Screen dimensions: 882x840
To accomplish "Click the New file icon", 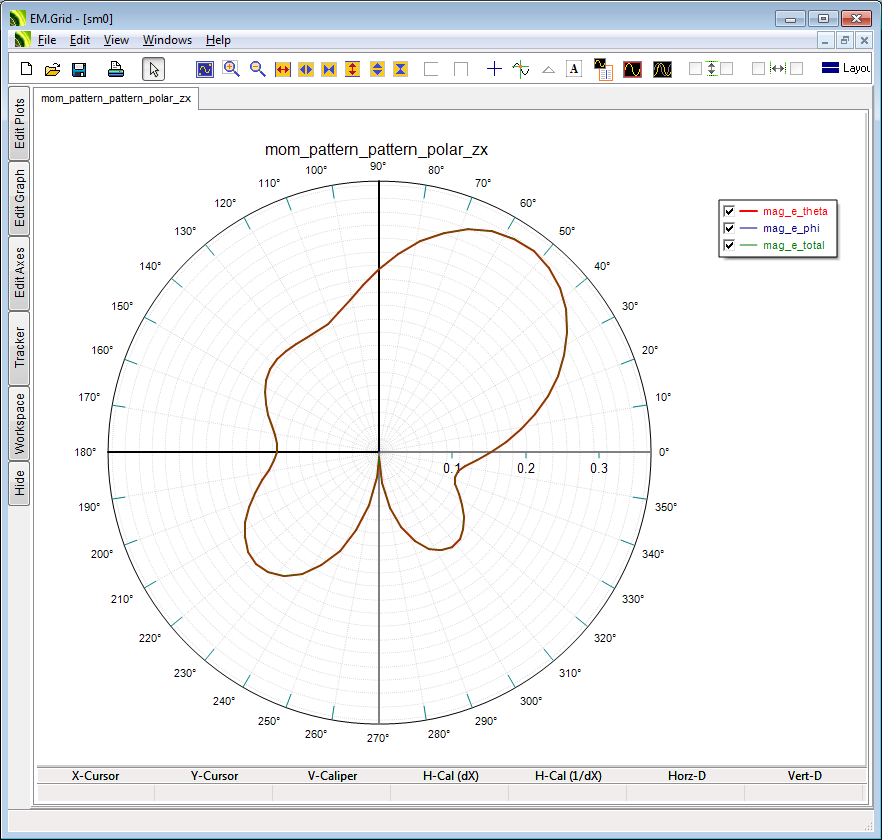I will point(27,69).
